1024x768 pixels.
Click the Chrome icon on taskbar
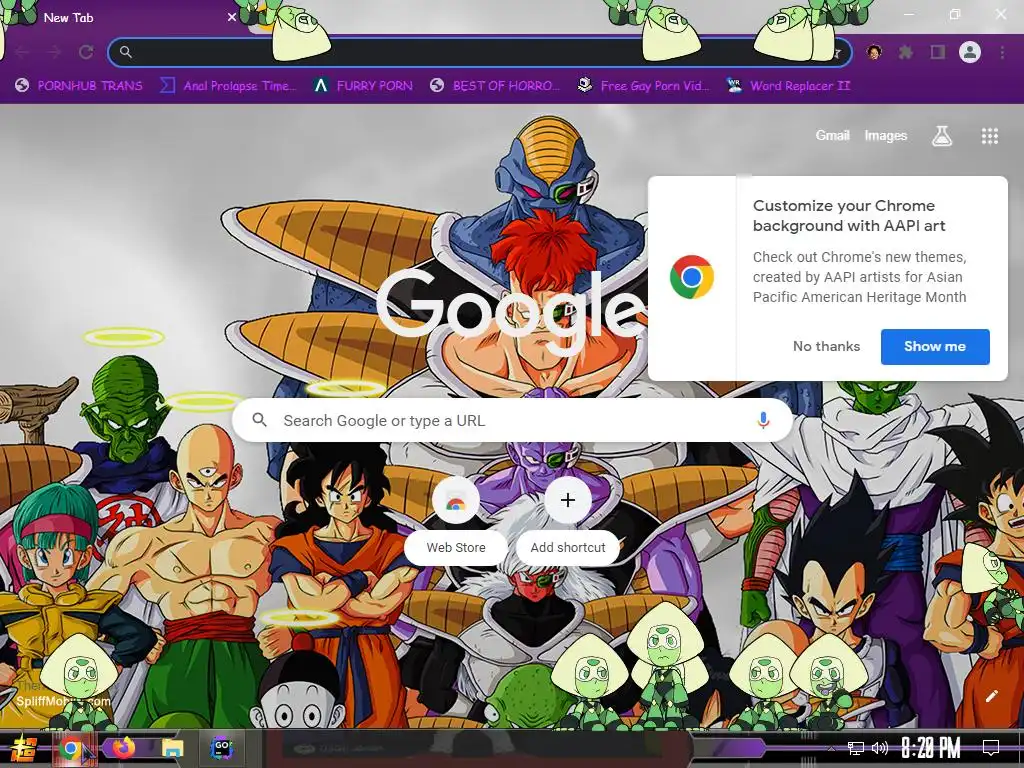71,748
